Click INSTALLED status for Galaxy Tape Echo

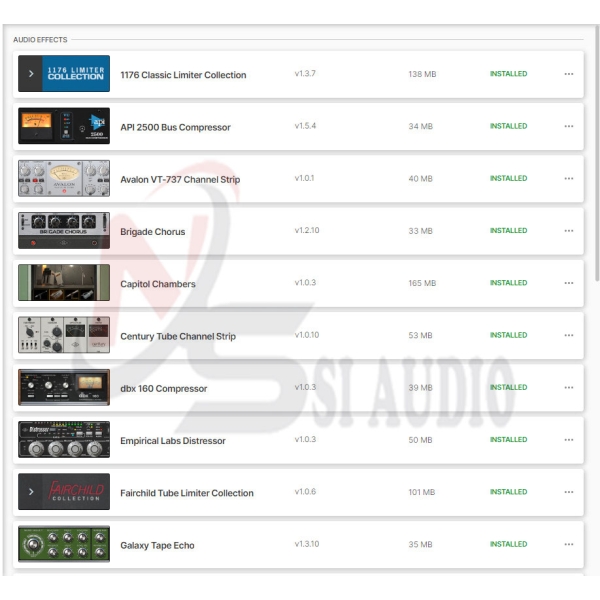coord(509,544)
